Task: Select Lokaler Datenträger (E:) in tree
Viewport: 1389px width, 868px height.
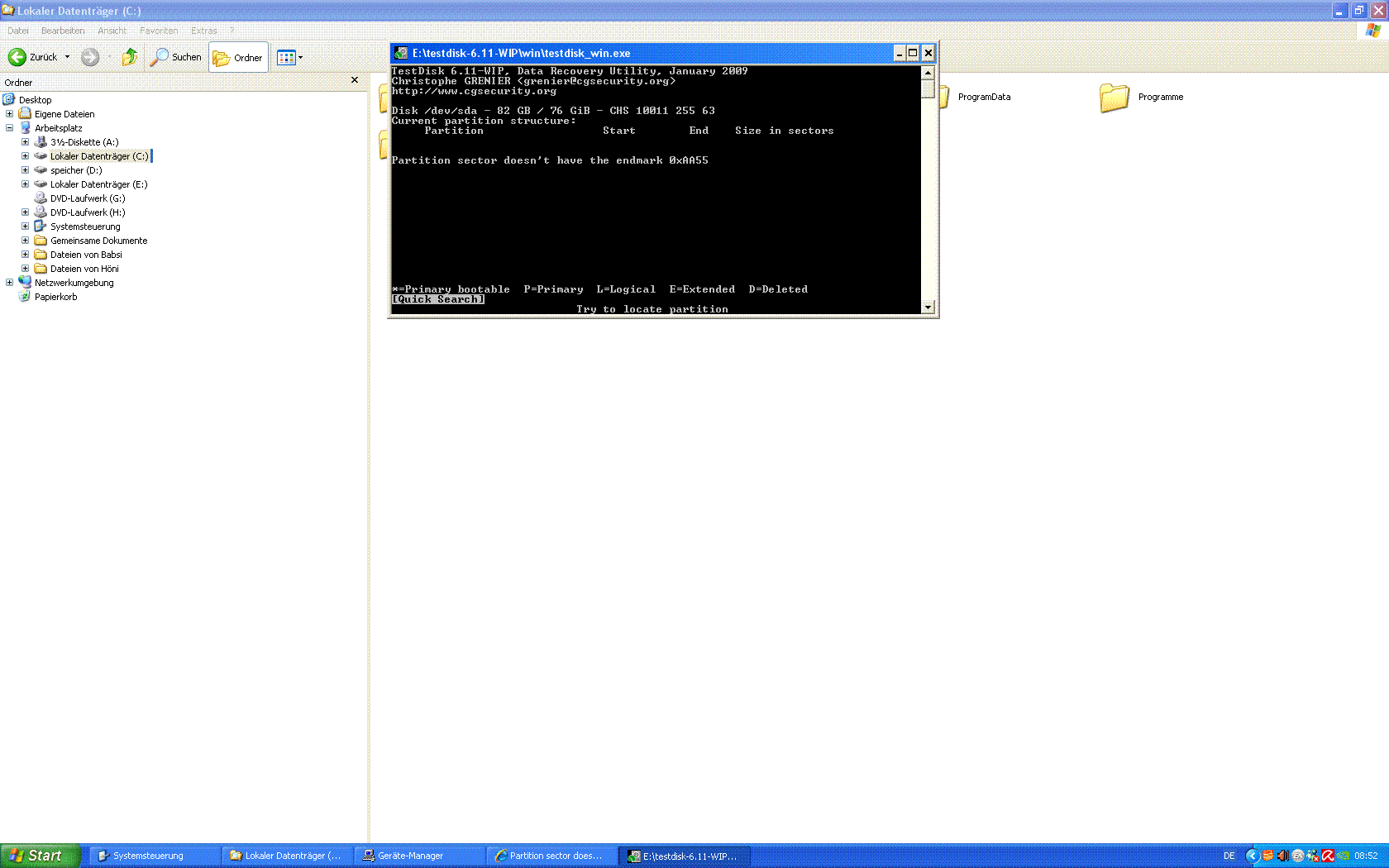Action: pos(98,184)
